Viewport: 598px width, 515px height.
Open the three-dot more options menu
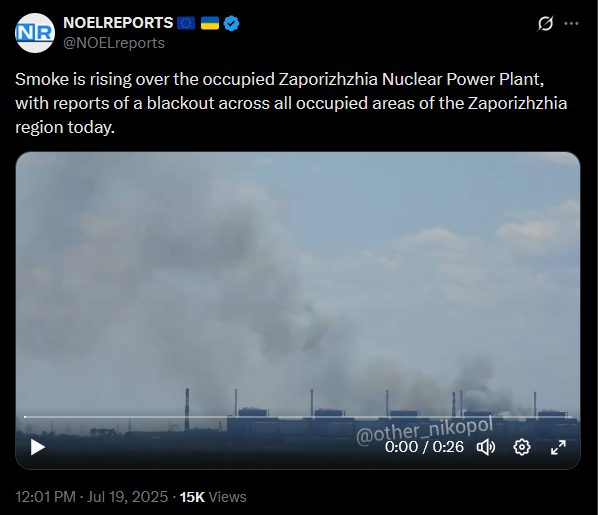pos(571,24)
